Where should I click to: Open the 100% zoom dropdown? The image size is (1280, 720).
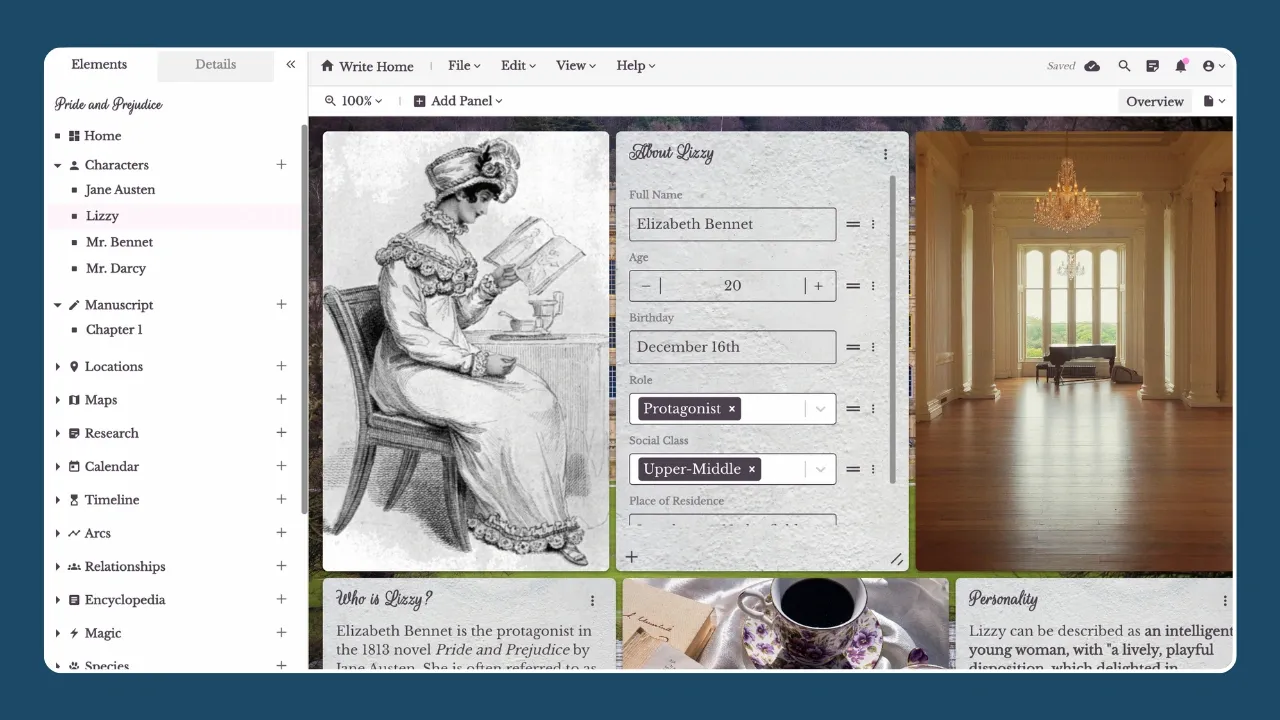(353, 101)
